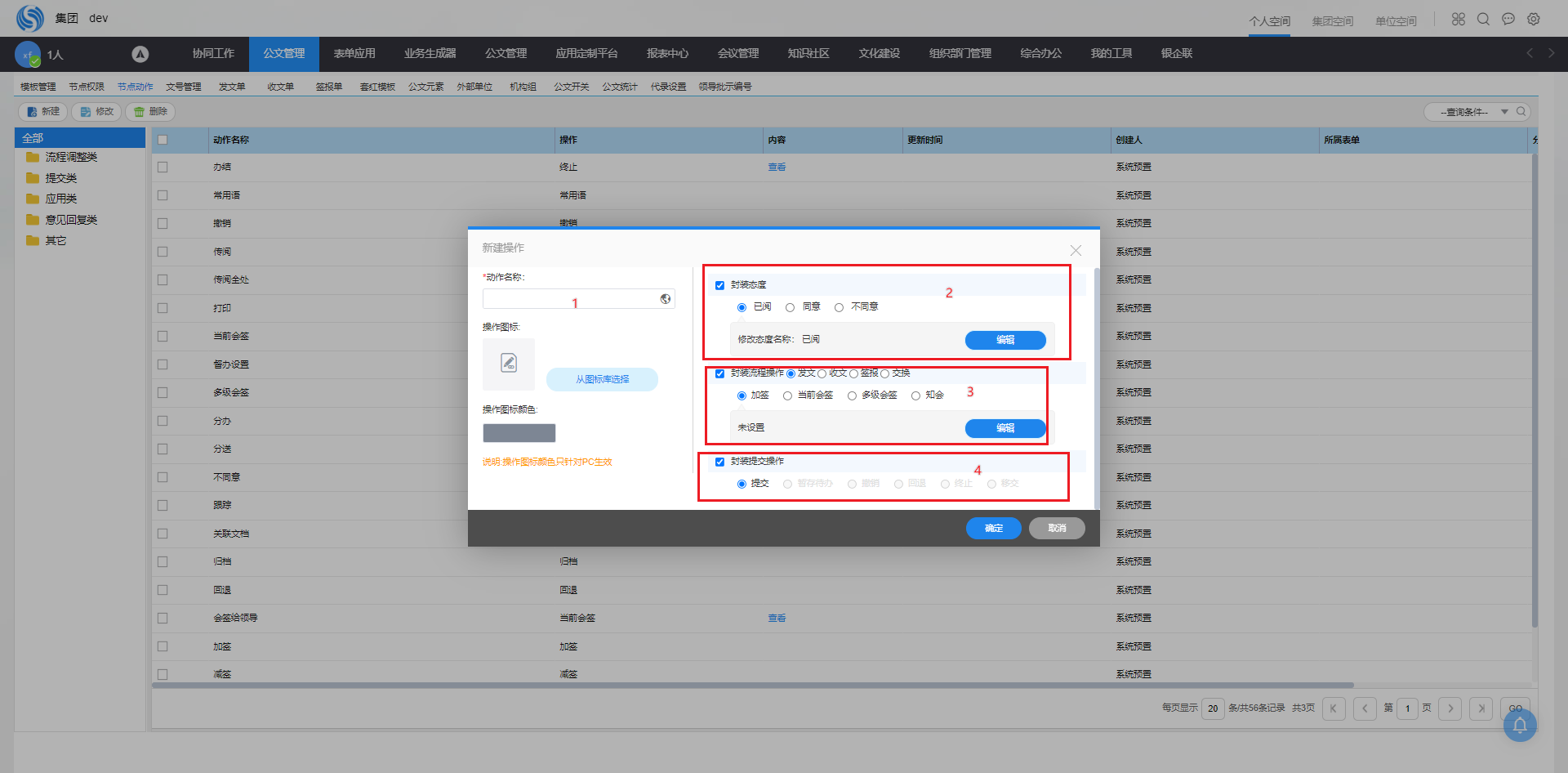Click the top bar search magnifier icon
Screen dimensions: 1568x773
(x=1483, y=19)
